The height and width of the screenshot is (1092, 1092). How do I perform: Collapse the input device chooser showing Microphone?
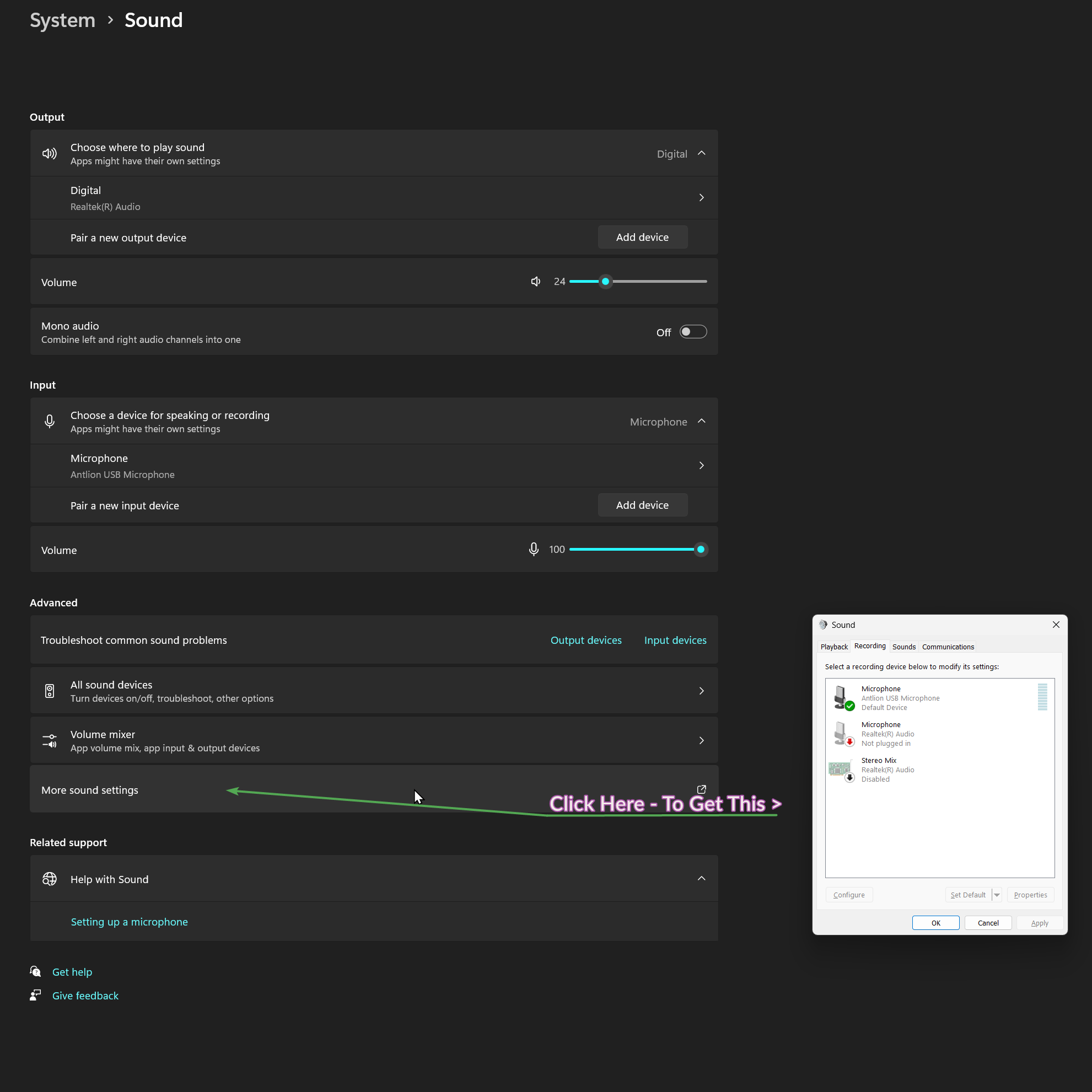(x=701, y=421)
